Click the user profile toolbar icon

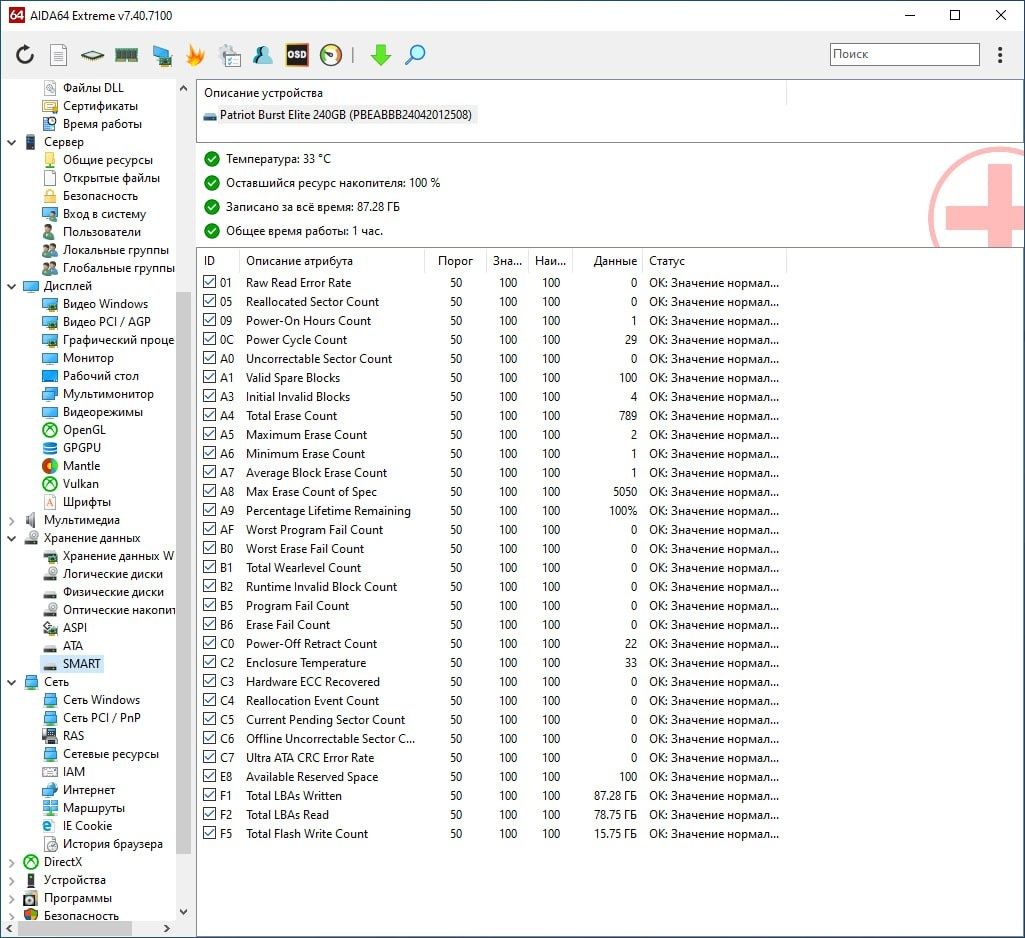point(263,55)
